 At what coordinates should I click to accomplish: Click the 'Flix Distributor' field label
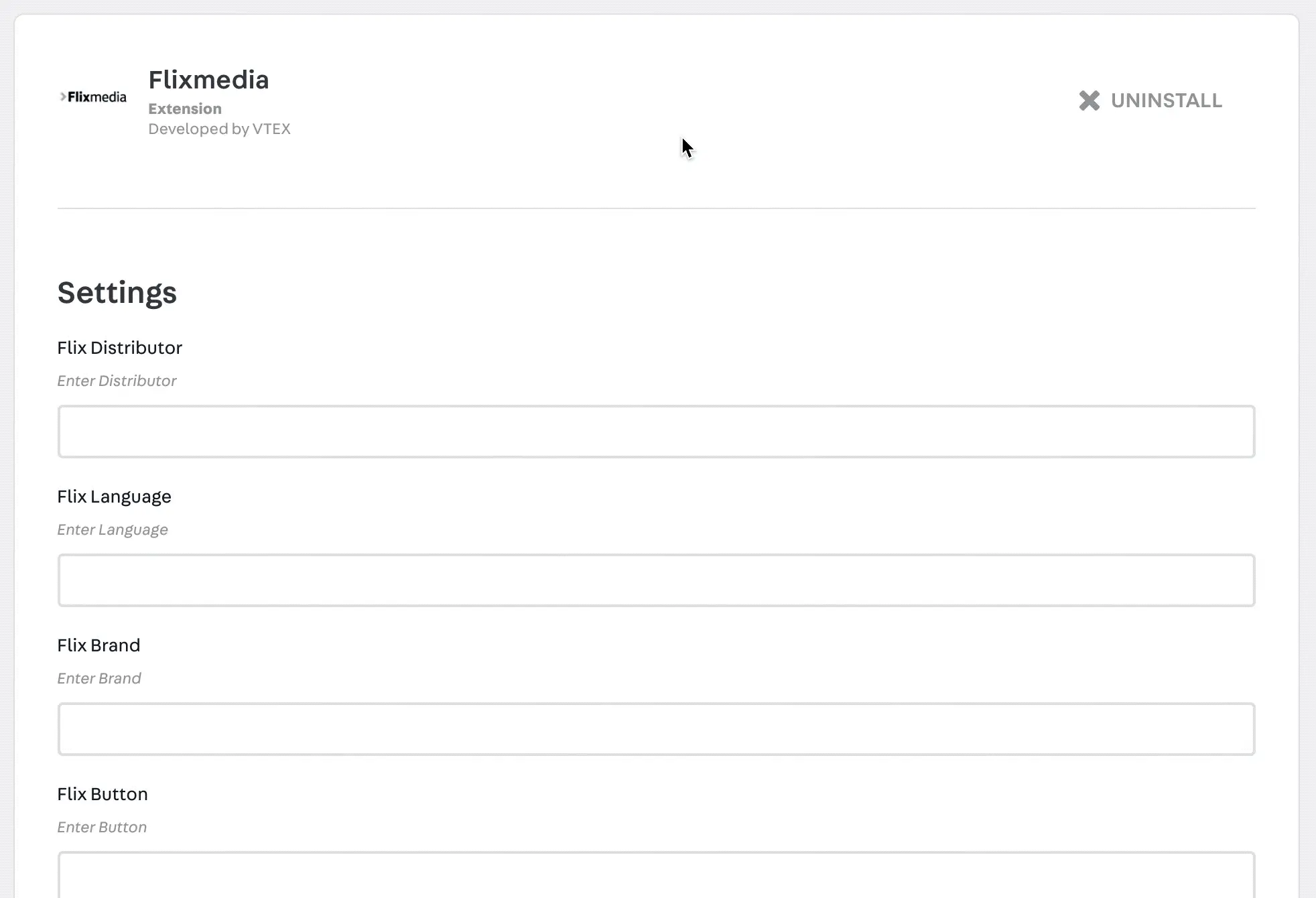point(120,348)
